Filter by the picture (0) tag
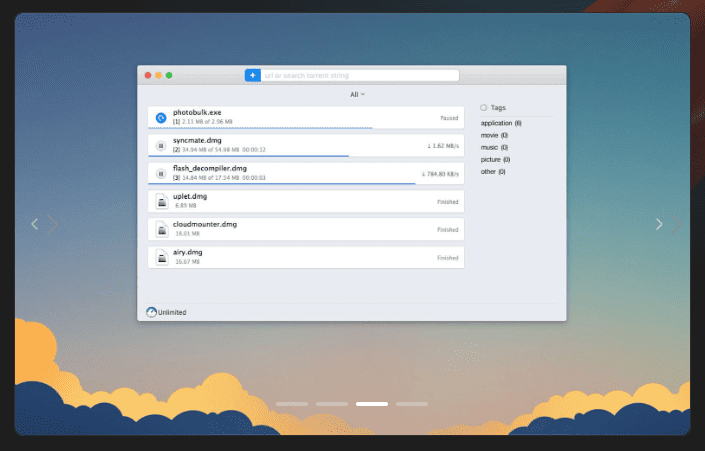The width and height of the screenshot is (705, 451). [x=495, y=160]
